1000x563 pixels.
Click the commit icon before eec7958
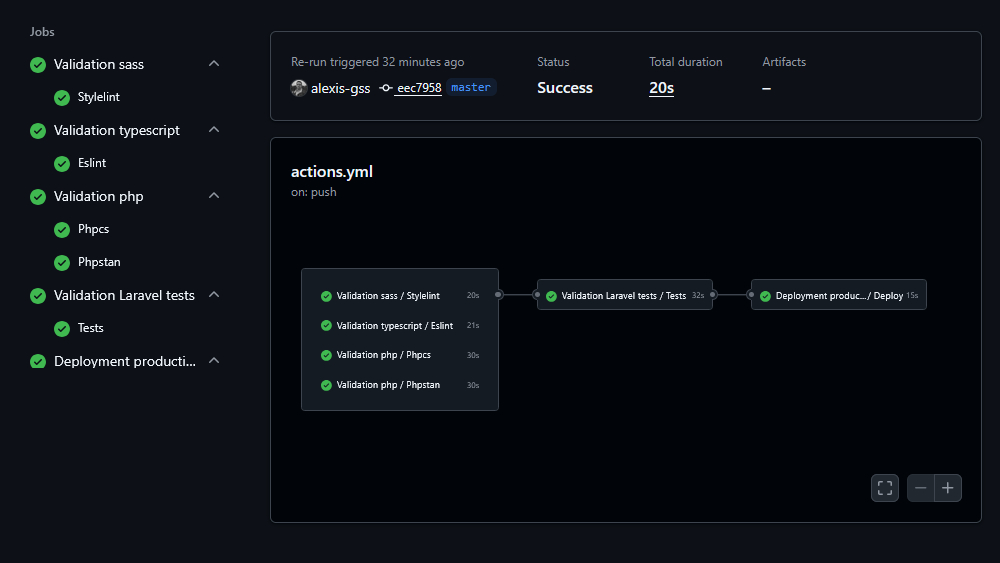(x=385, y=88)
